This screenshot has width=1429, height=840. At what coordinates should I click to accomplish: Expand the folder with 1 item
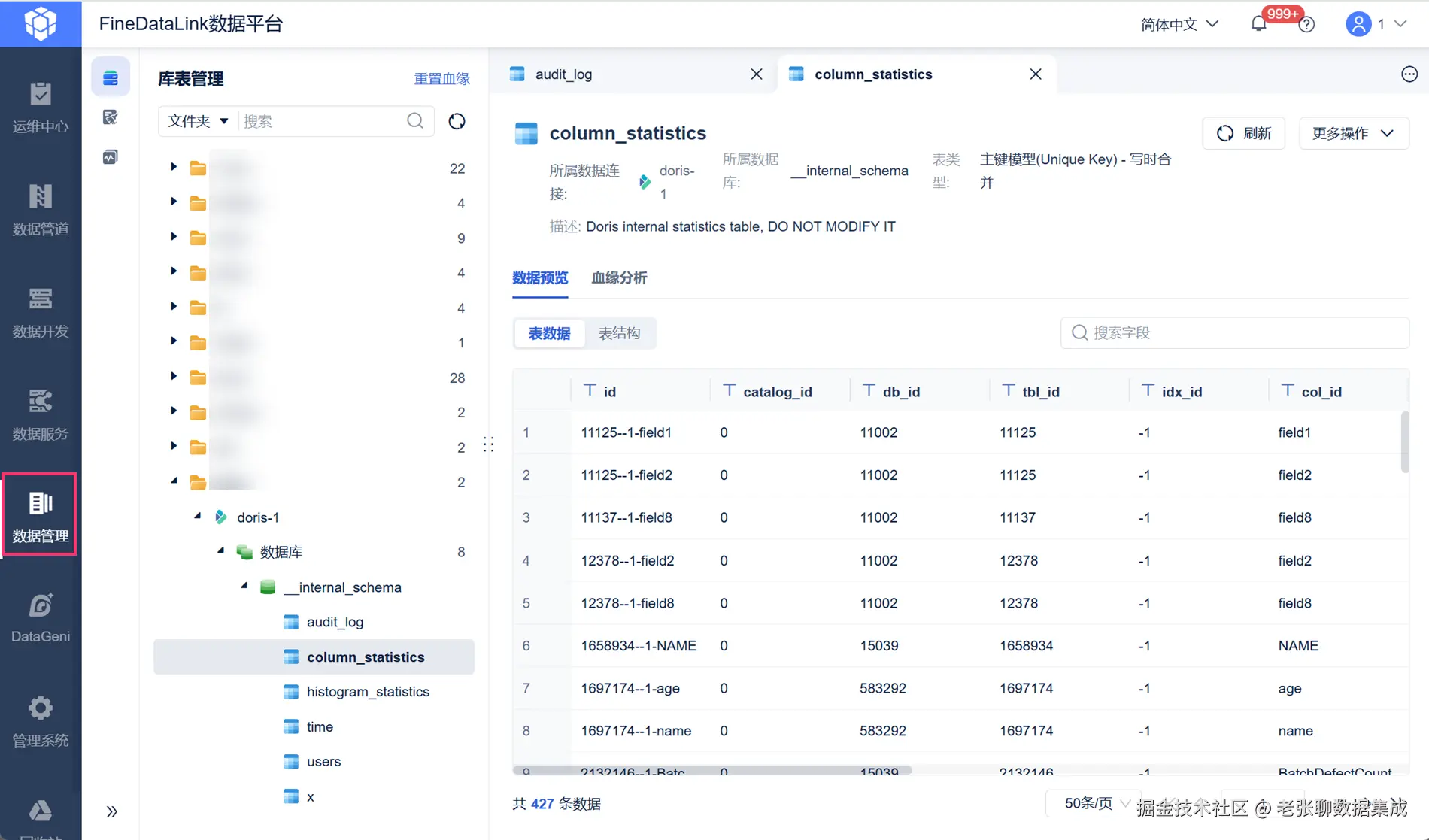tap(174, 341)
